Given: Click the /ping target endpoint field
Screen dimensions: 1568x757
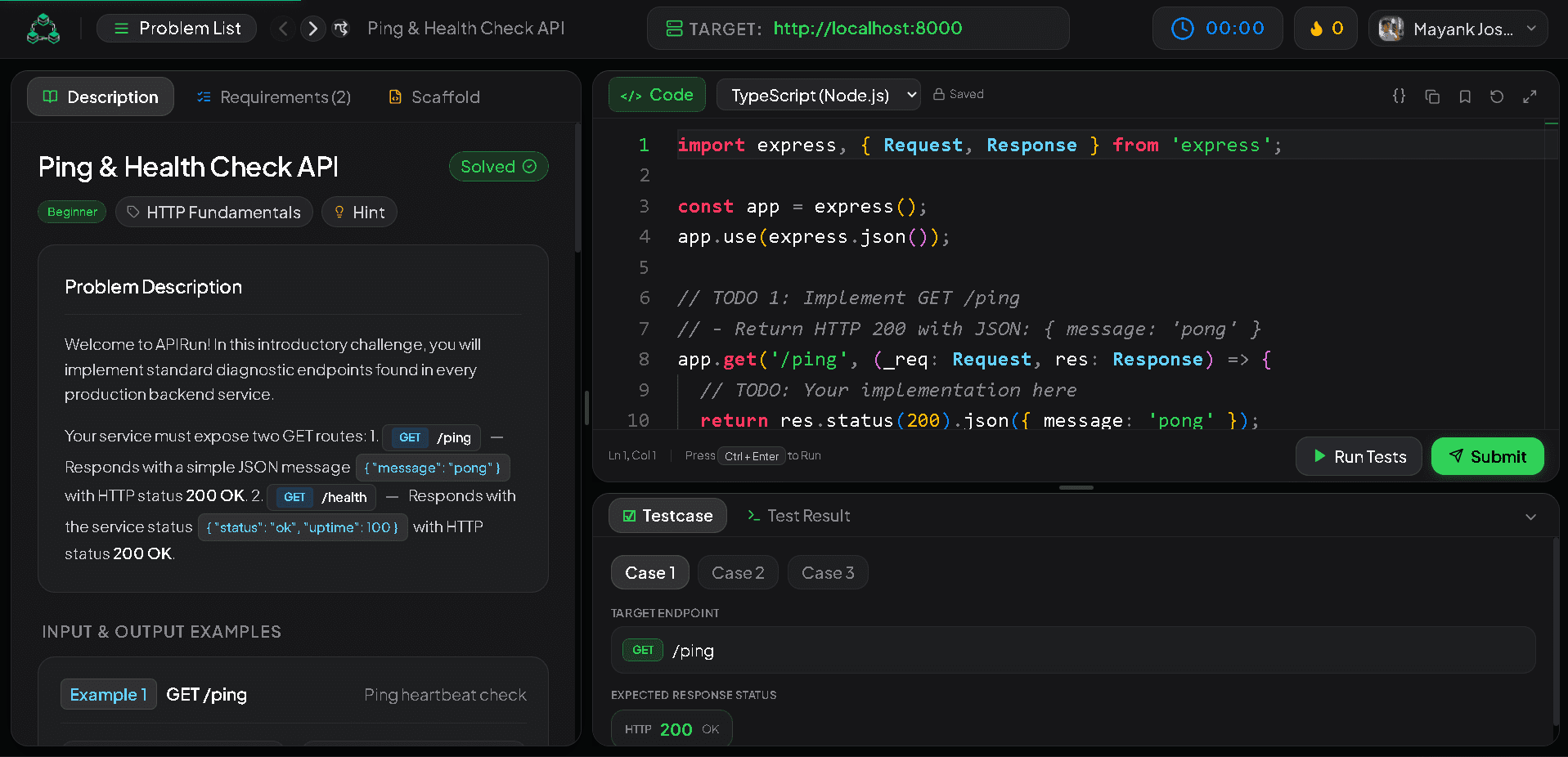Looking at the screenshot, I should tap(1073, 651).
